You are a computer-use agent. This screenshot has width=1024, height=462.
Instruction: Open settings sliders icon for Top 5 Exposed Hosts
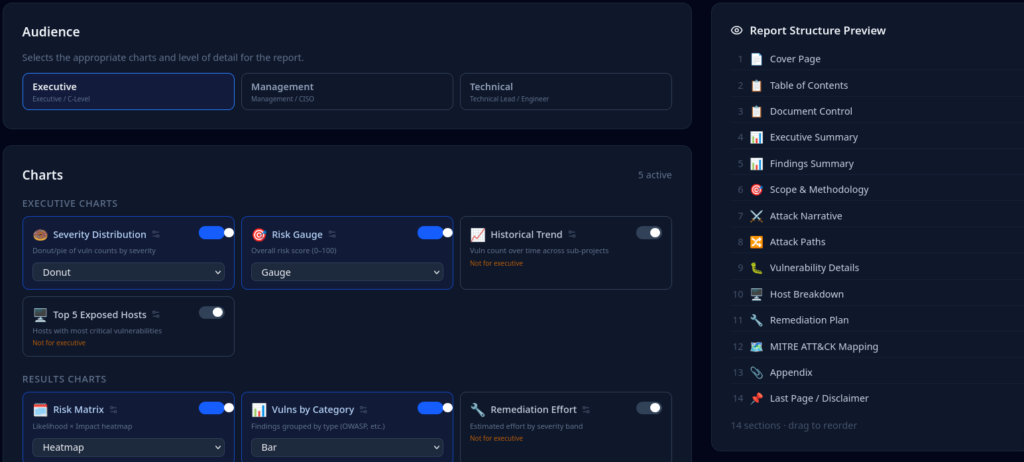(x=156, y=315)
